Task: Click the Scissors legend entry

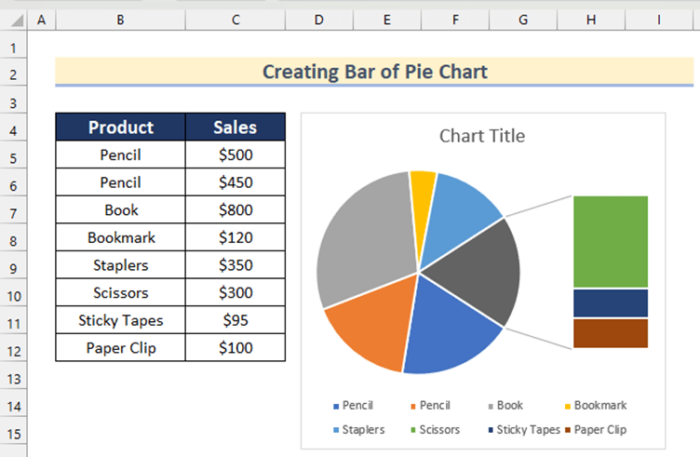Action: coord(435,430)
